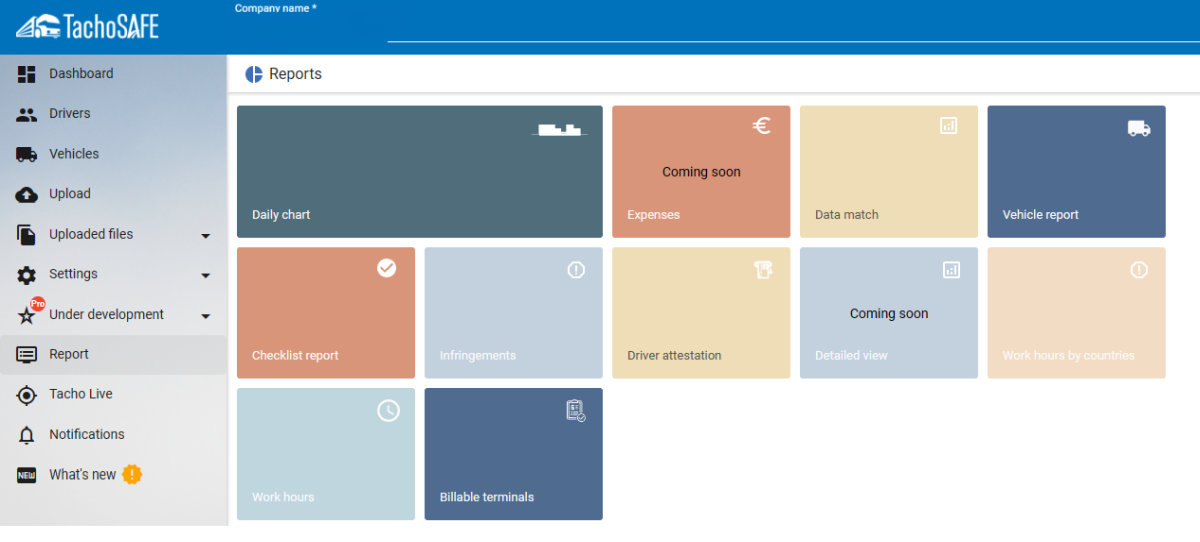Expand the Under development menu arrow
This screenshot has height=542, width=1200.
click(x=206, y=316)
